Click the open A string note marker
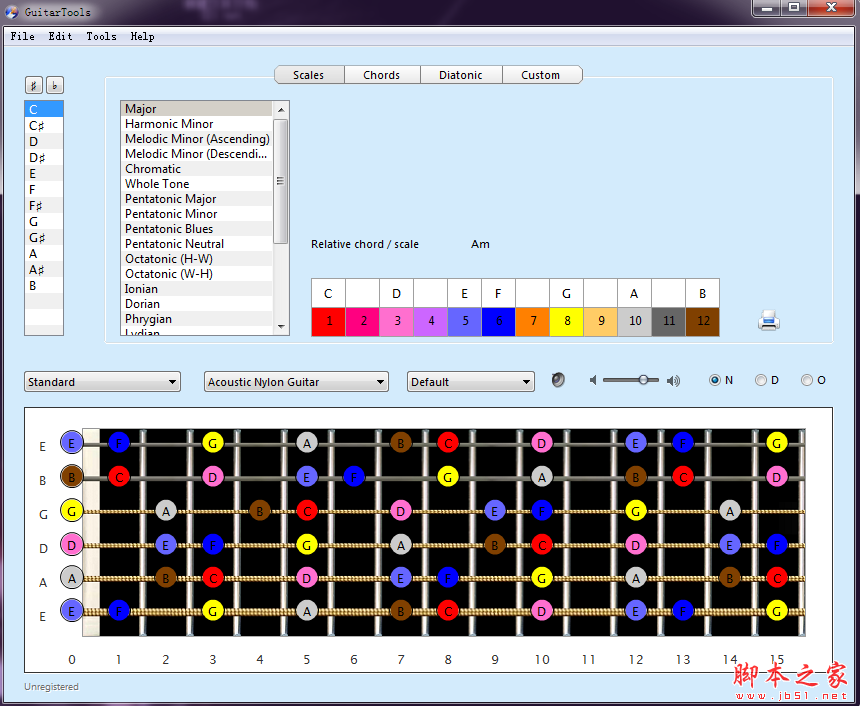The image size is (860, 707). coord(71,577)
